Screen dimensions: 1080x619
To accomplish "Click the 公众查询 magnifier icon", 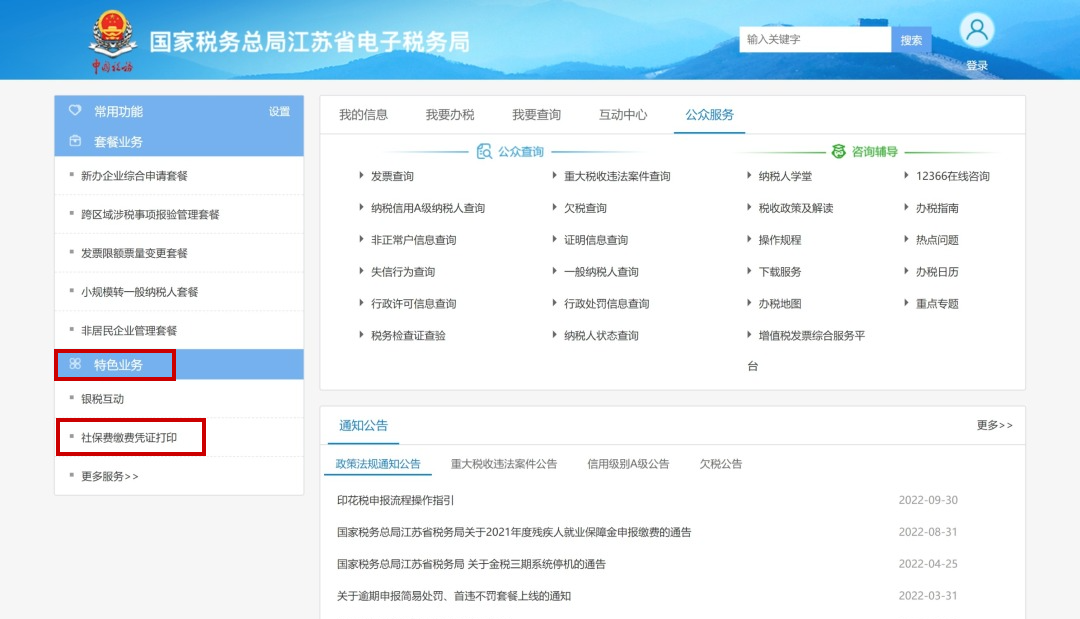I will [484, 151].
